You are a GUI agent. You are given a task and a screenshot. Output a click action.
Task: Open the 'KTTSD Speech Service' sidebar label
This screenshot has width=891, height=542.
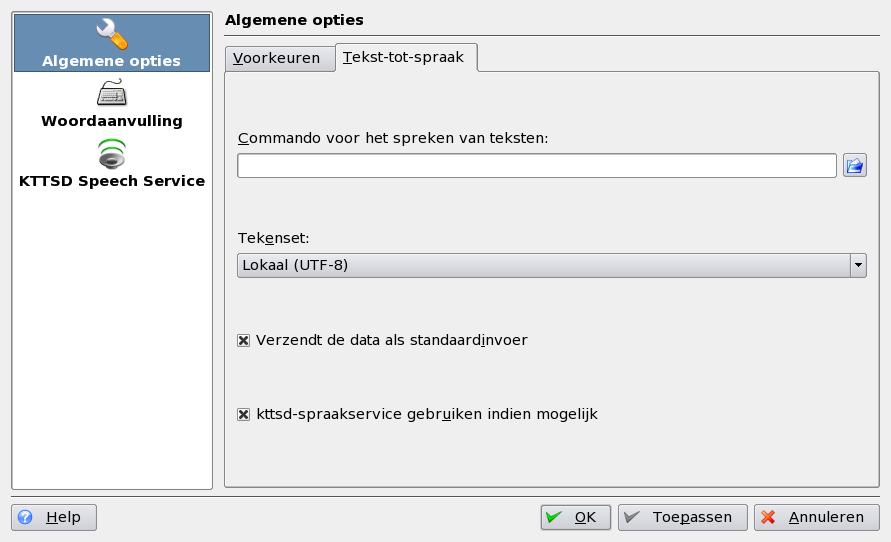pos(111,181)
